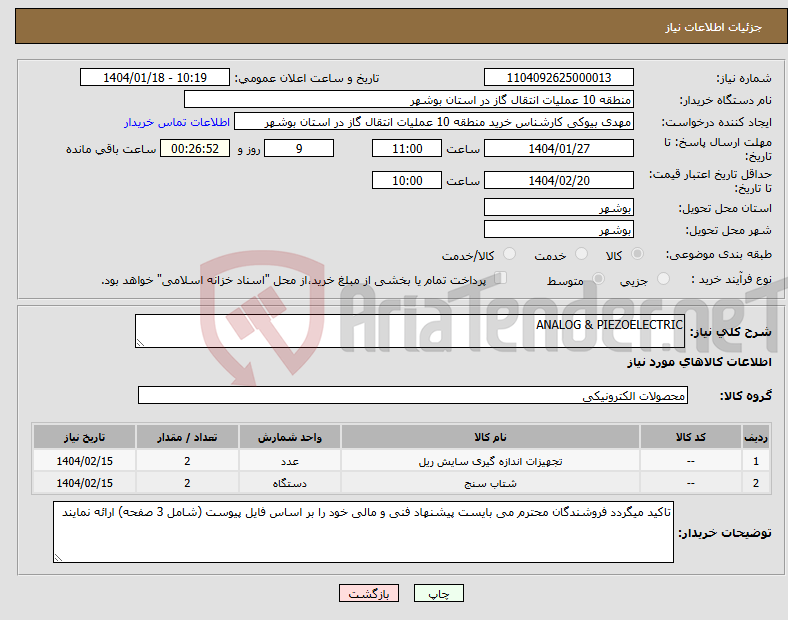
Task: Click the goods group field محصولات الکترونیکی
Action: pyautogui.click(x=413, y=395)
